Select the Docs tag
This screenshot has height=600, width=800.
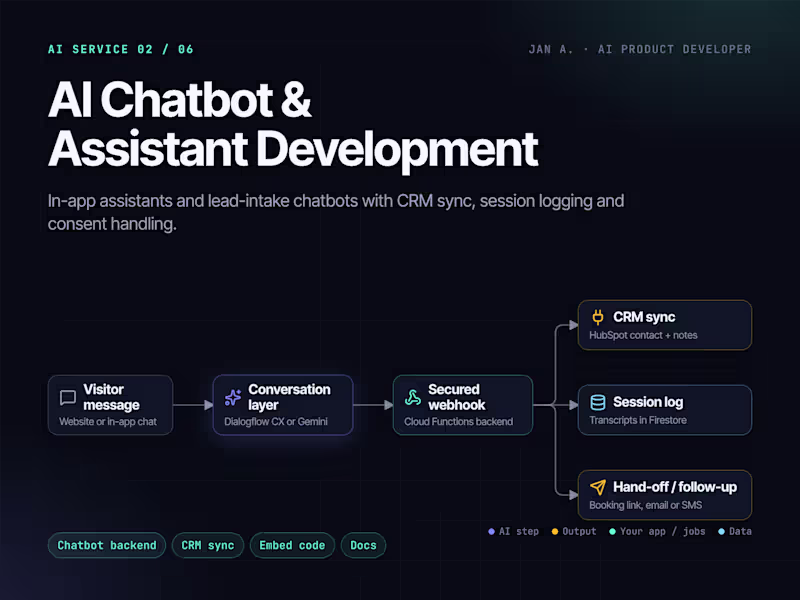(x=363, y=545)
